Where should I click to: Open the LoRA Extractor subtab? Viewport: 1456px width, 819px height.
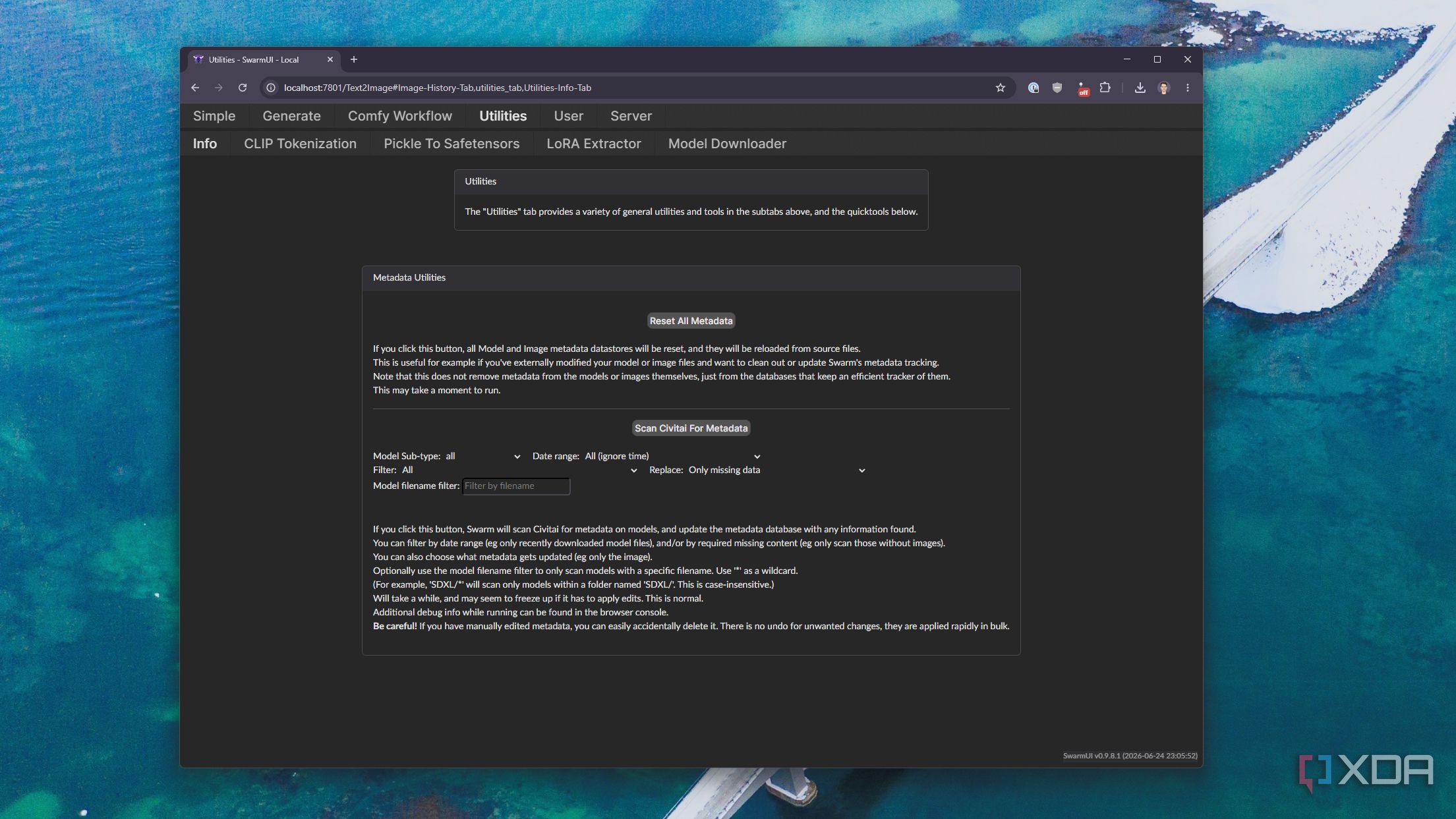[593, 144]
